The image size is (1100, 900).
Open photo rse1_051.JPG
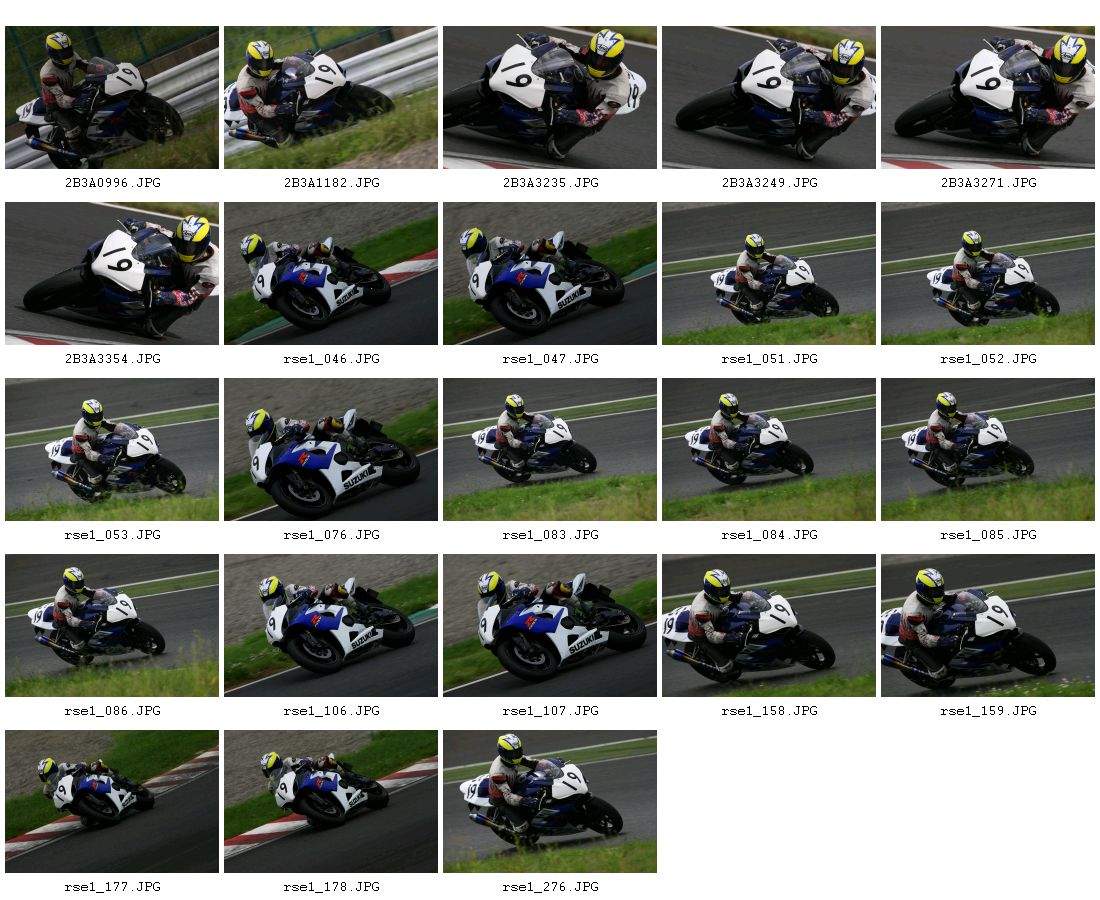pos(769,274)
